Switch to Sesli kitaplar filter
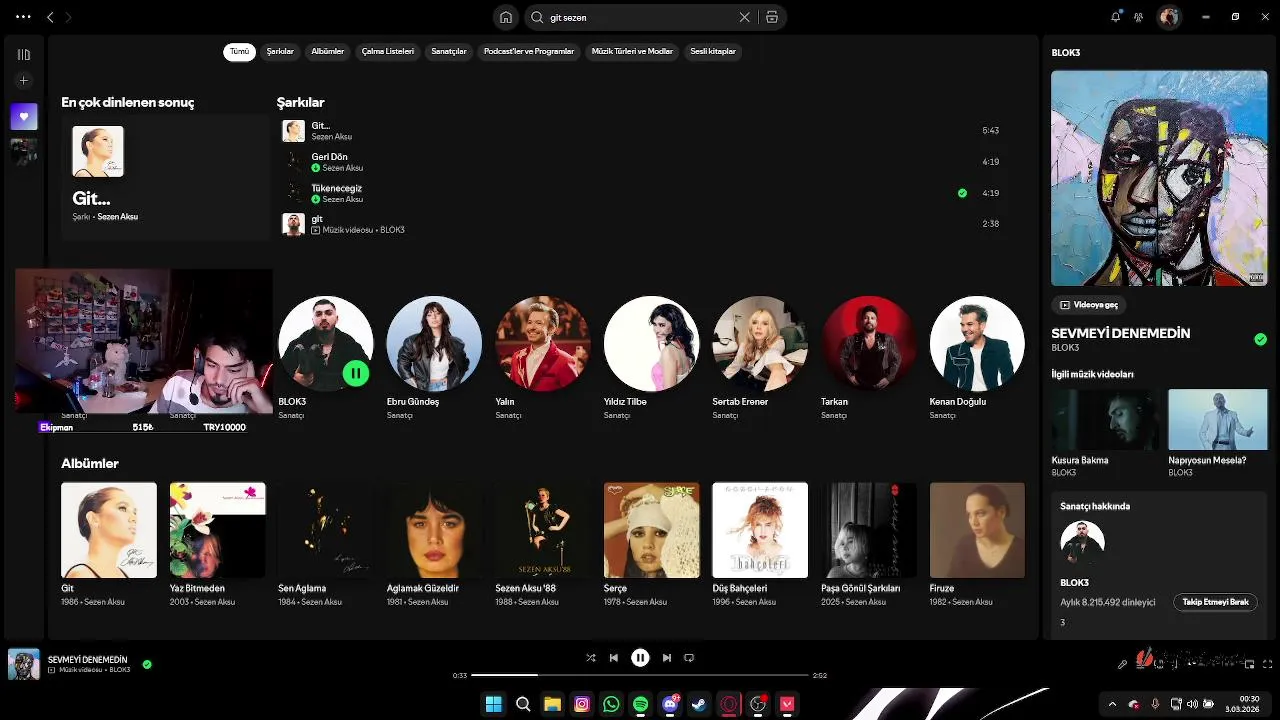 pyautogui.click(x=713, y=51)
